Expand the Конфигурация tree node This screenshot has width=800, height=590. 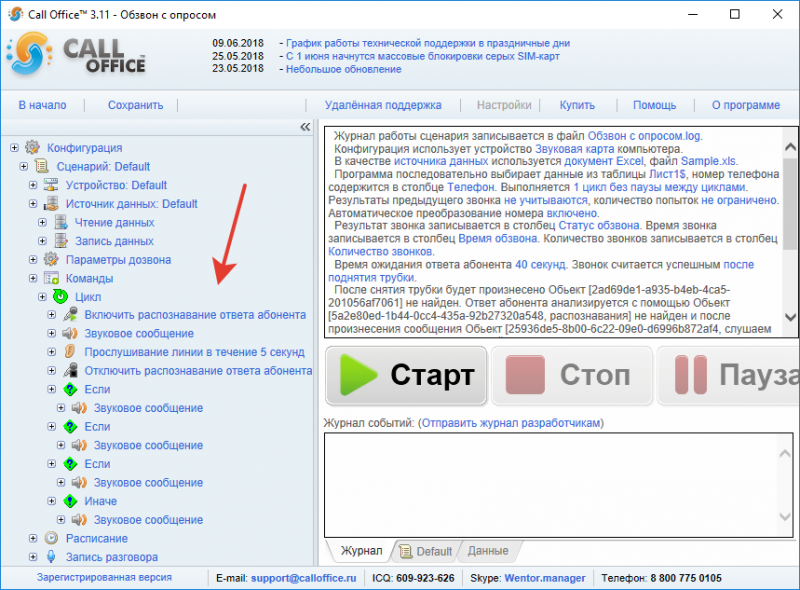coord(14,148)
